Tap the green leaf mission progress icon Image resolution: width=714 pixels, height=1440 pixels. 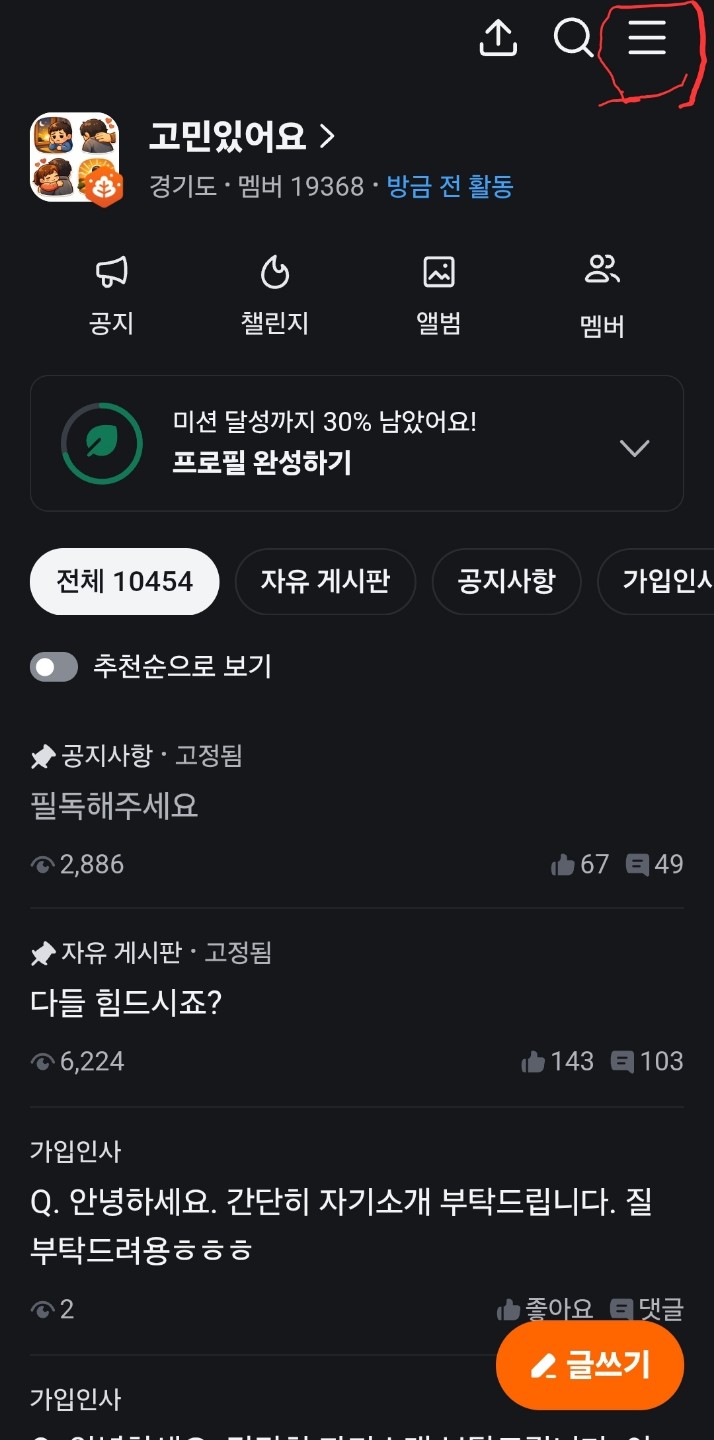102,443
